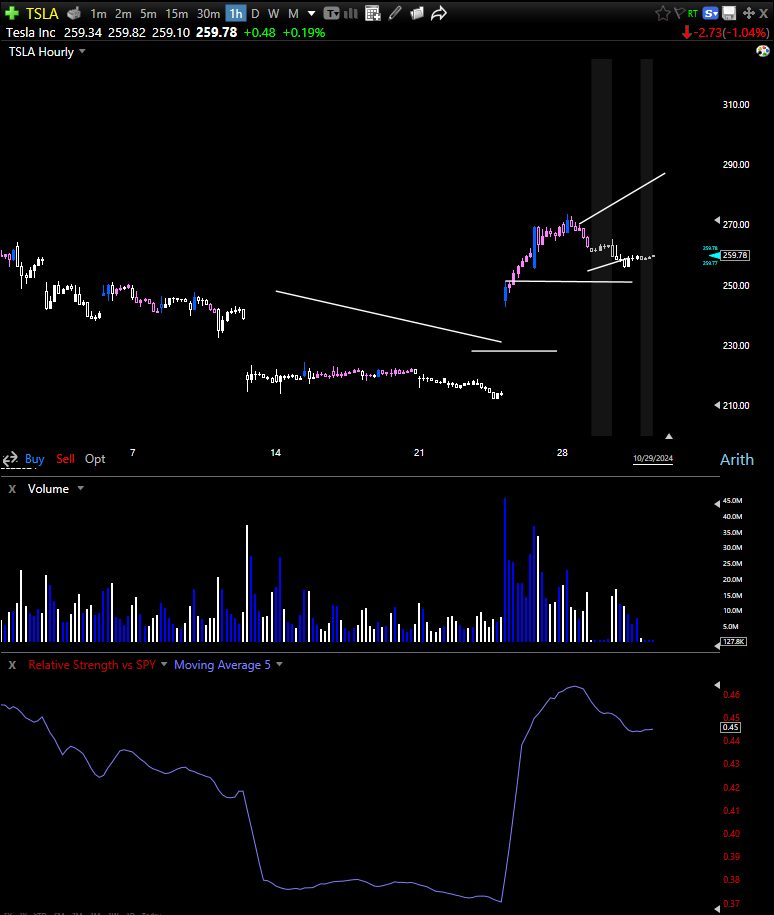The height and width of the screenshot is (915, 774).
Task: Open the color palette icon
Action: tap(763, 51)
